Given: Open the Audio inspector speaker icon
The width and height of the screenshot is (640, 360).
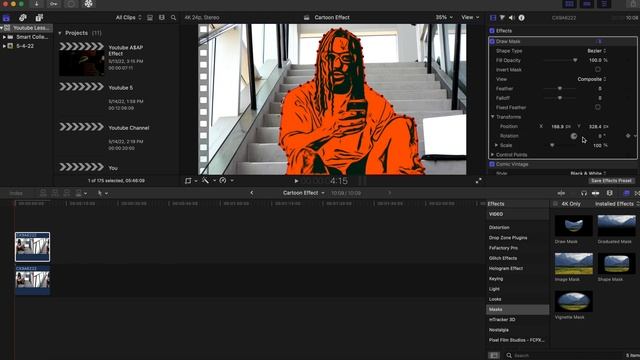Looking at the screenshot, I should click(x=512, y=18).
